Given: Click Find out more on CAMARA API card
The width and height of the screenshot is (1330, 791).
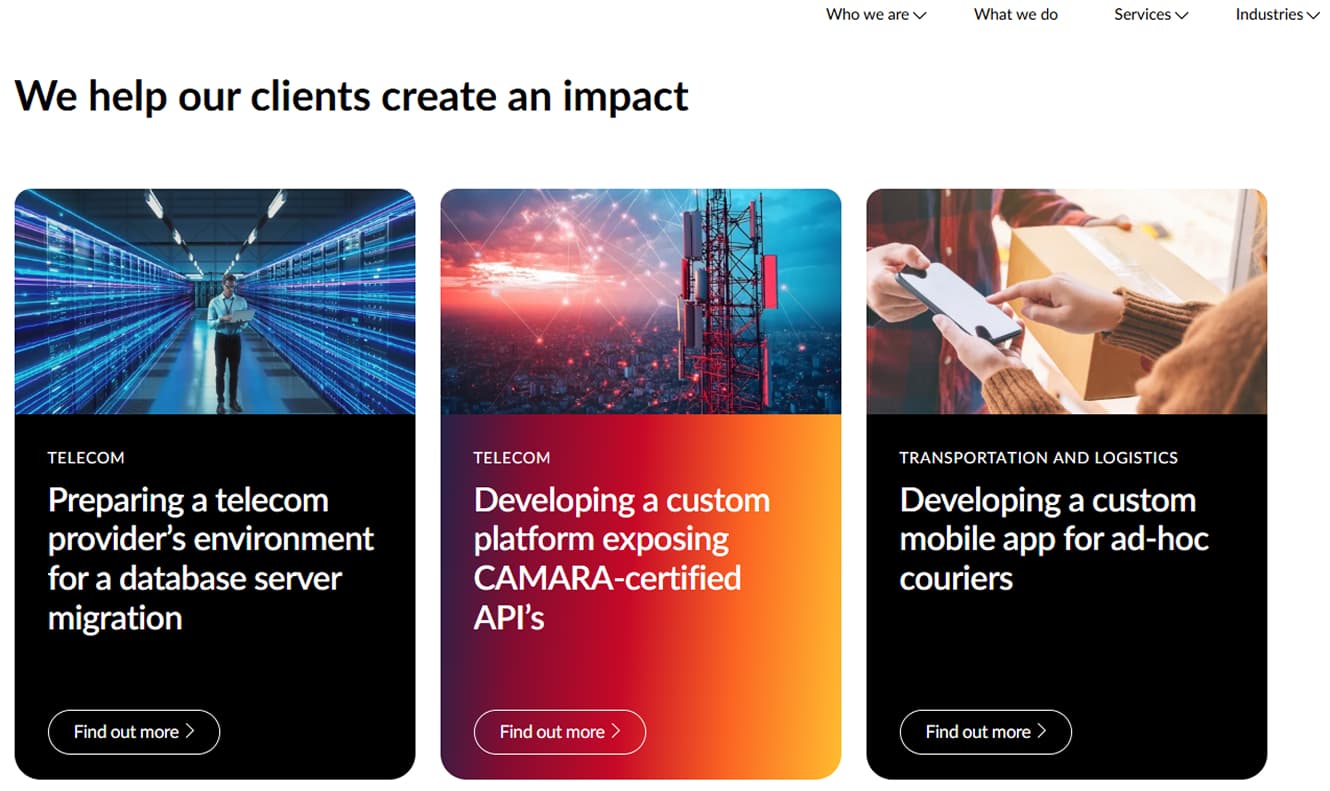Looking at the screenshot, I should (552, 732).
